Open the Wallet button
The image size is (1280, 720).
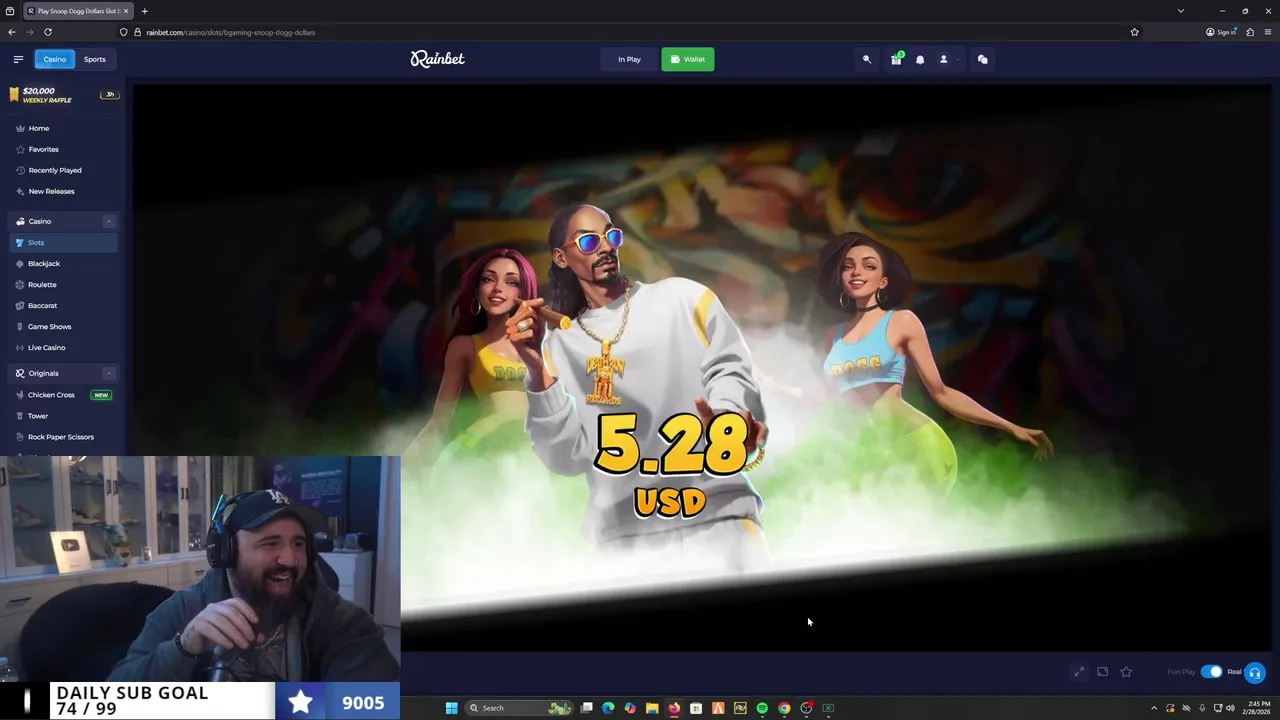688,59
